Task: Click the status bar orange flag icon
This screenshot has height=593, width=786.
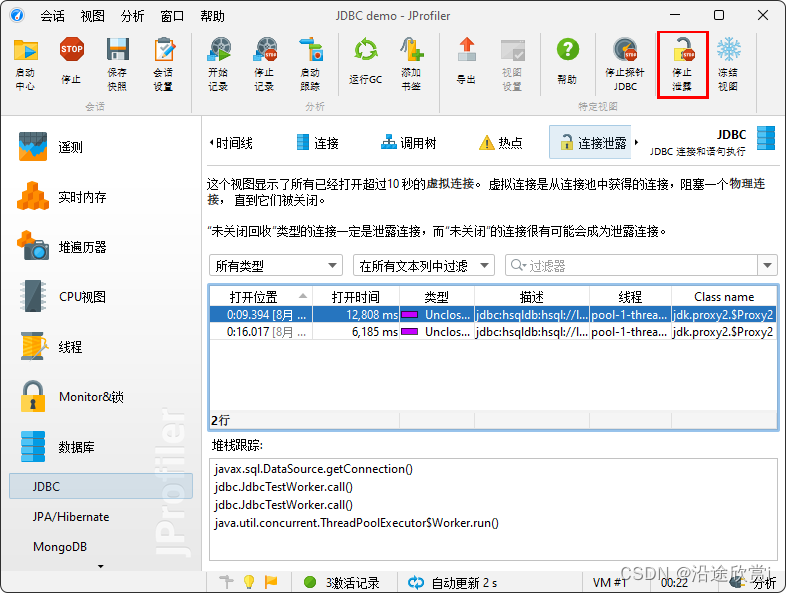Action: pyautogui.click(x=271, y=582)
